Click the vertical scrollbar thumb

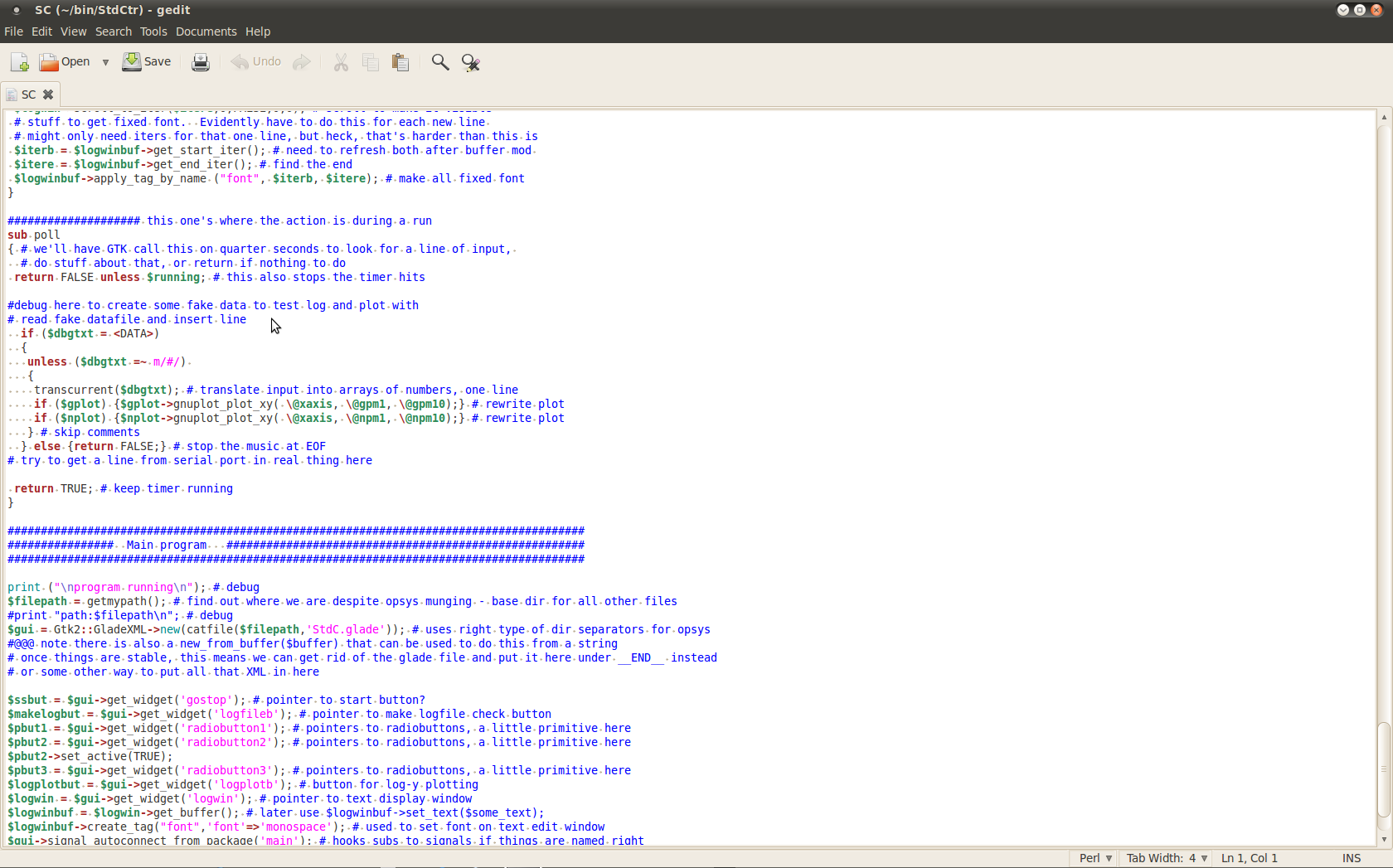click(1384, 770)
